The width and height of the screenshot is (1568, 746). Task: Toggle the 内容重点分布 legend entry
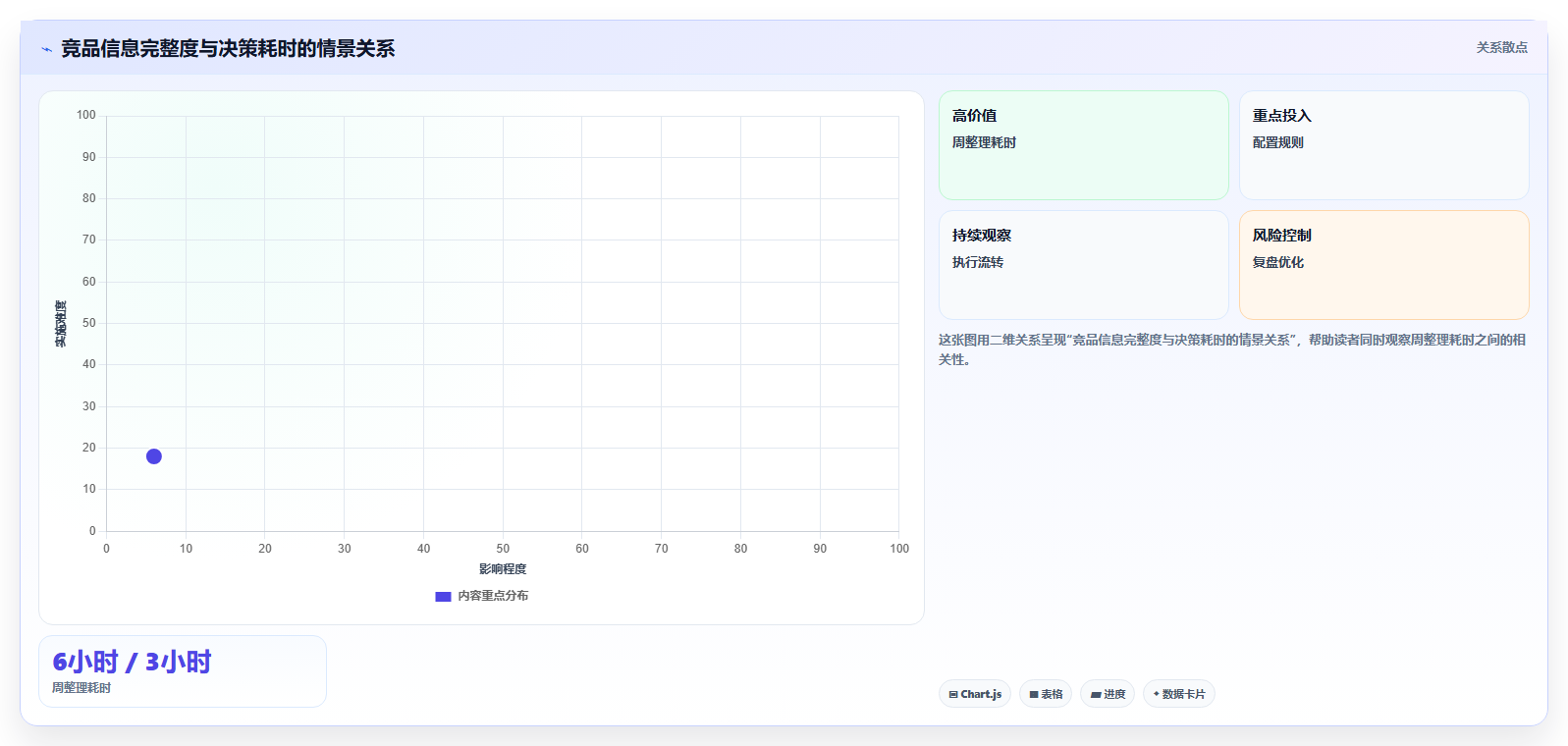click(x=481, y=596)
